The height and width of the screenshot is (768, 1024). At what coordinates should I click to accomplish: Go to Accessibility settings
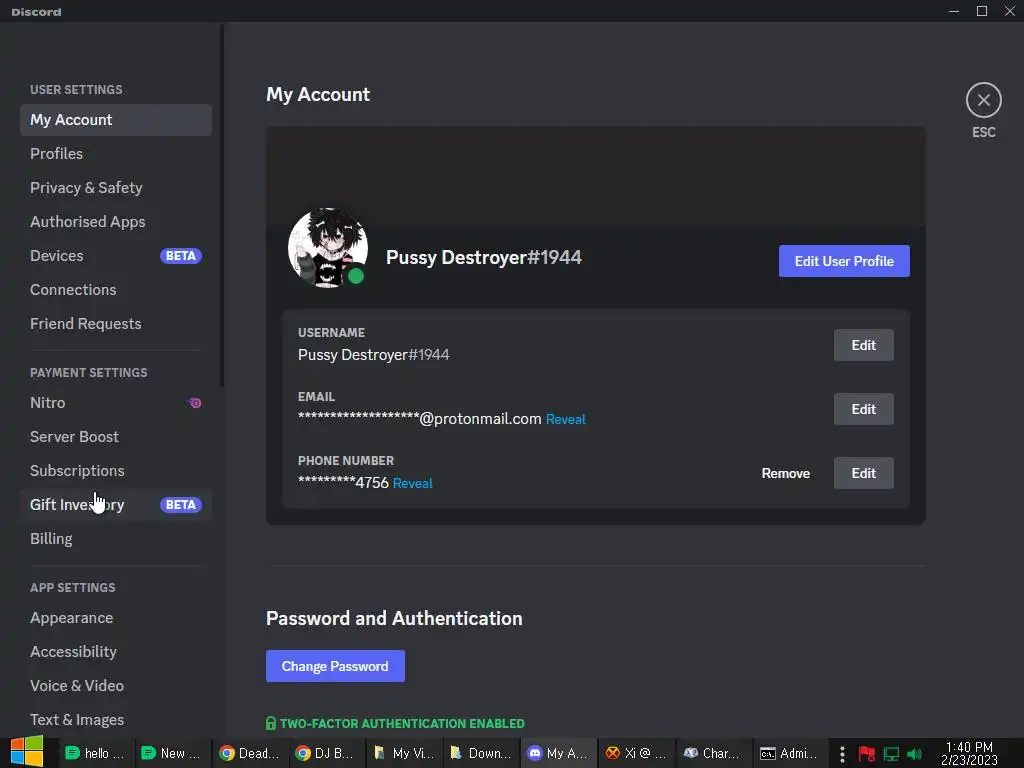[116, 651]
